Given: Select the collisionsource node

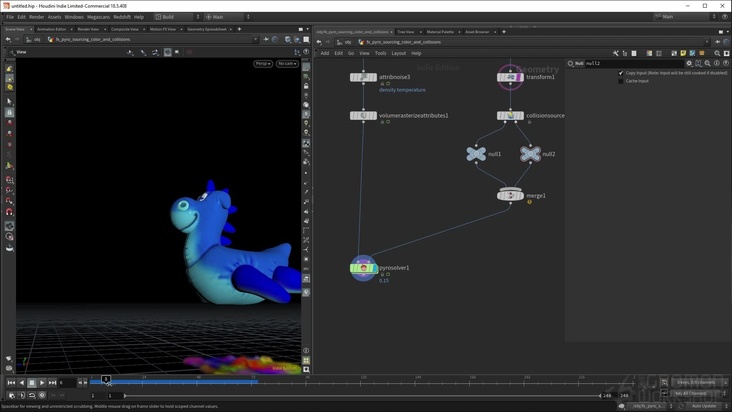Looking at the screenshot, I should tap(510, 115).
